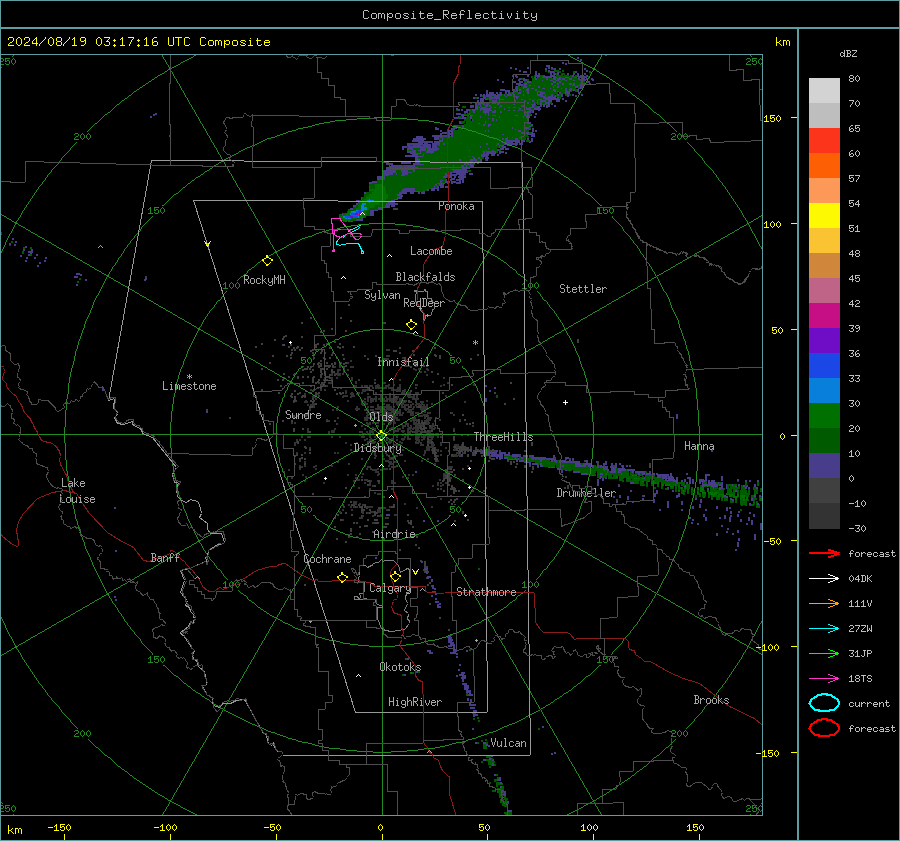The image size is (900, 841).
Task: Click the Sundre label
Action: pos(303,414)
